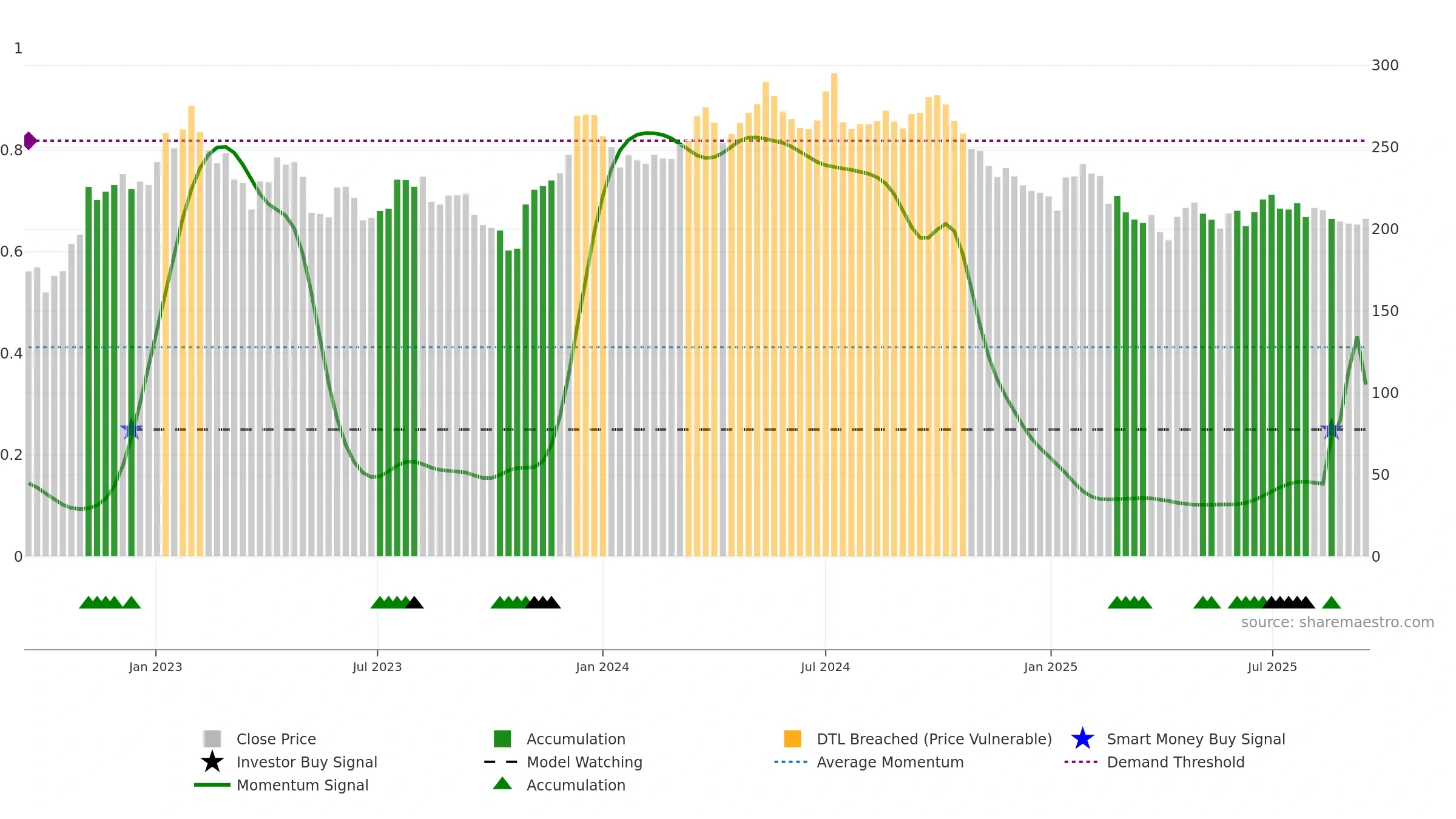This screenshot has width=1456, height=819.
Task: Click the DTL Breached (Price Vulnerable) legend label
Action: pos(934,739)
